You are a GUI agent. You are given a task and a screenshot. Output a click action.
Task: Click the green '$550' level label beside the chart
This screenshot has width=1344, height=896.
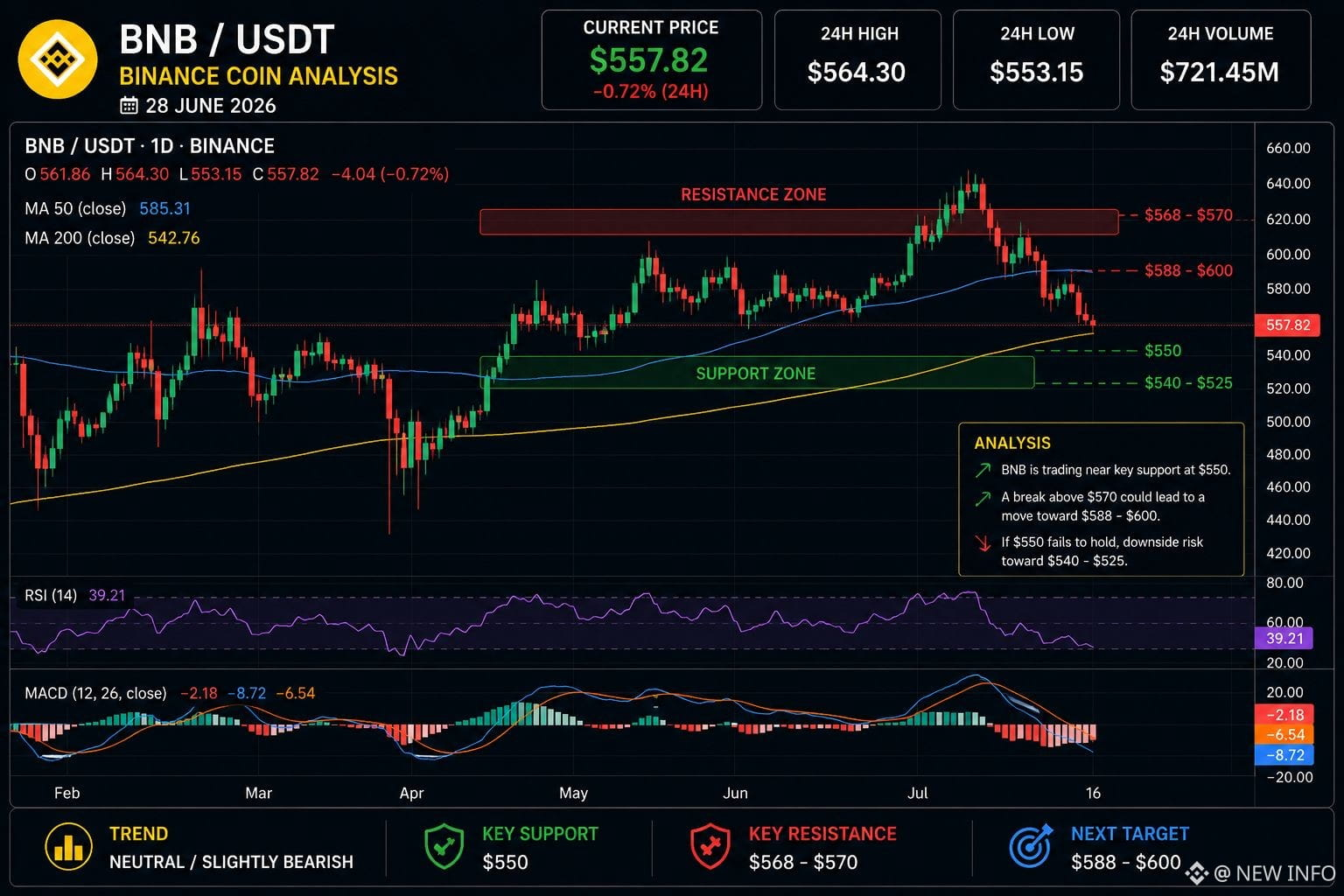click(x=1163, y=351)
